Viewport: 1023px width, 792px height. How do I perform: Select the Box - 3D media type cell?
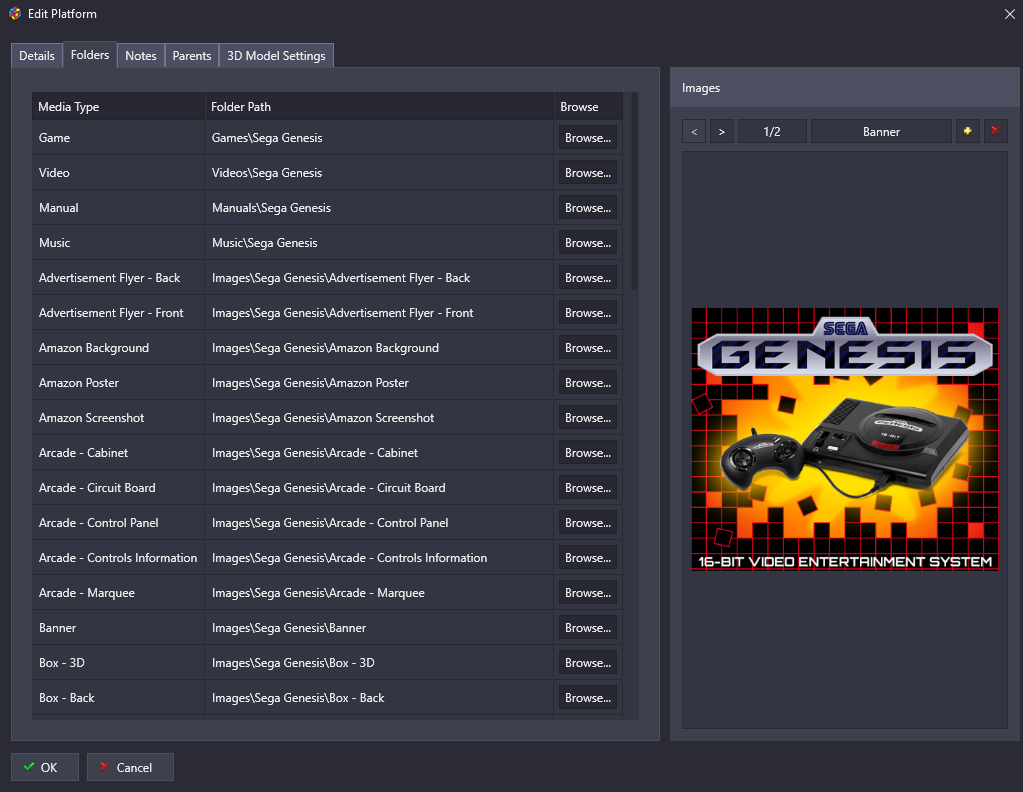[x=118, y=663]
